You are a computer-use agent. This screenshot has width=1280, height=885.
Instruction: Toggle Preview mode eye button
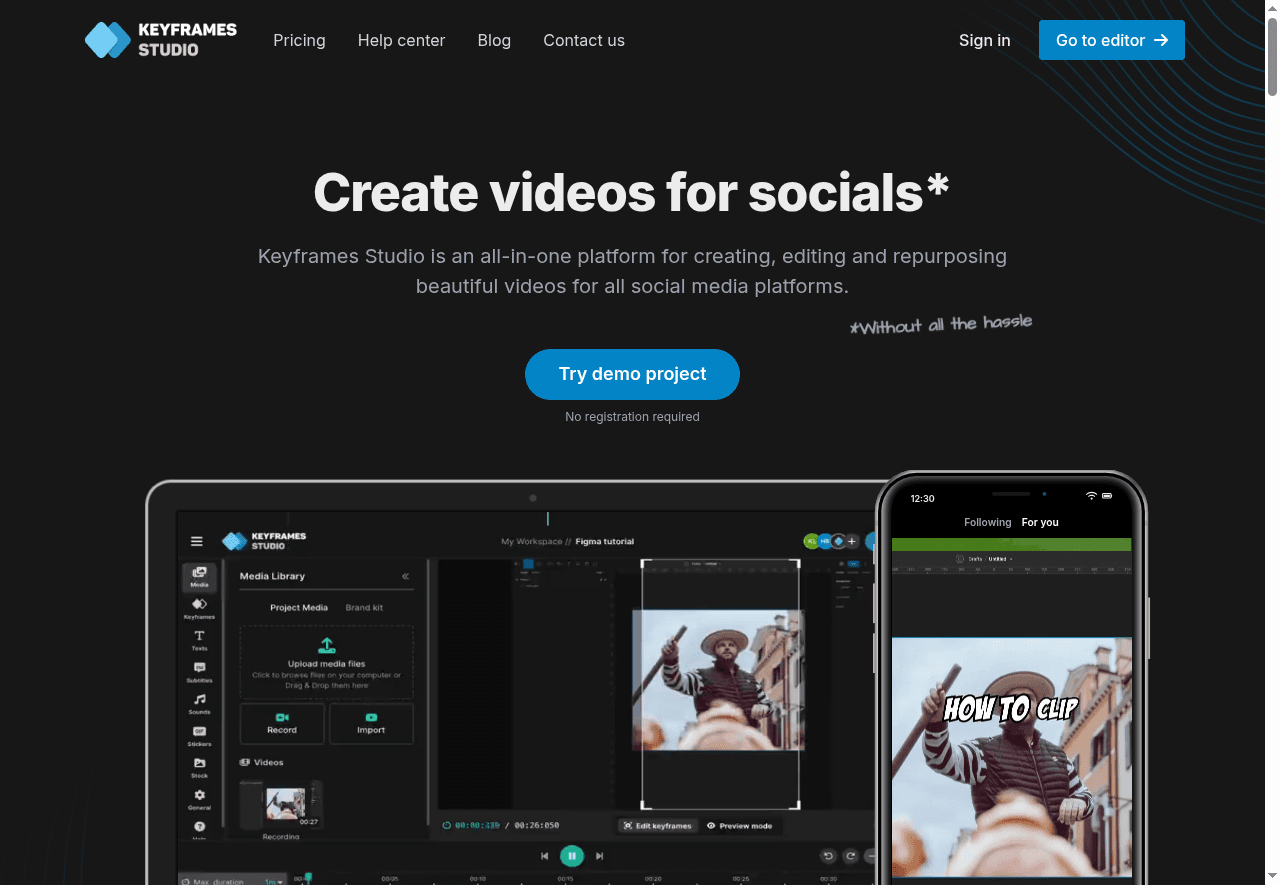[x=739, y=826]
